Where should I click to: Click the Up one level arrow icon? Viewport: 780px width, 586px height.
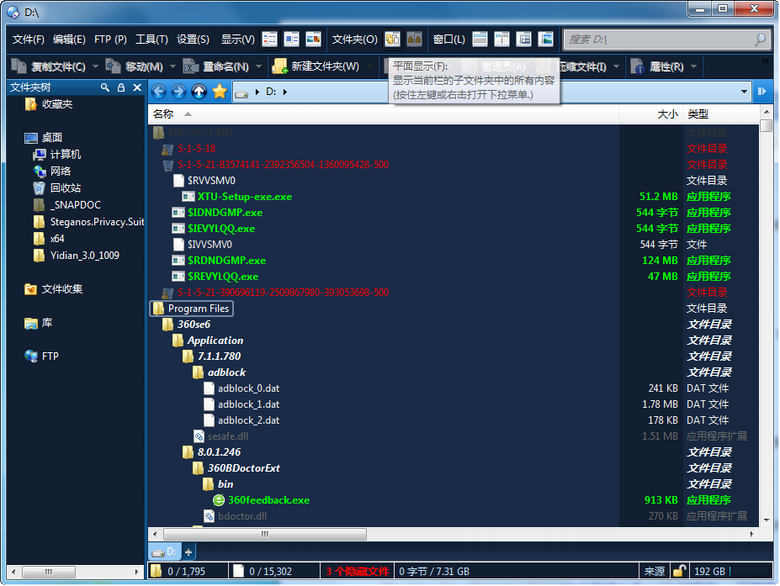199,91
